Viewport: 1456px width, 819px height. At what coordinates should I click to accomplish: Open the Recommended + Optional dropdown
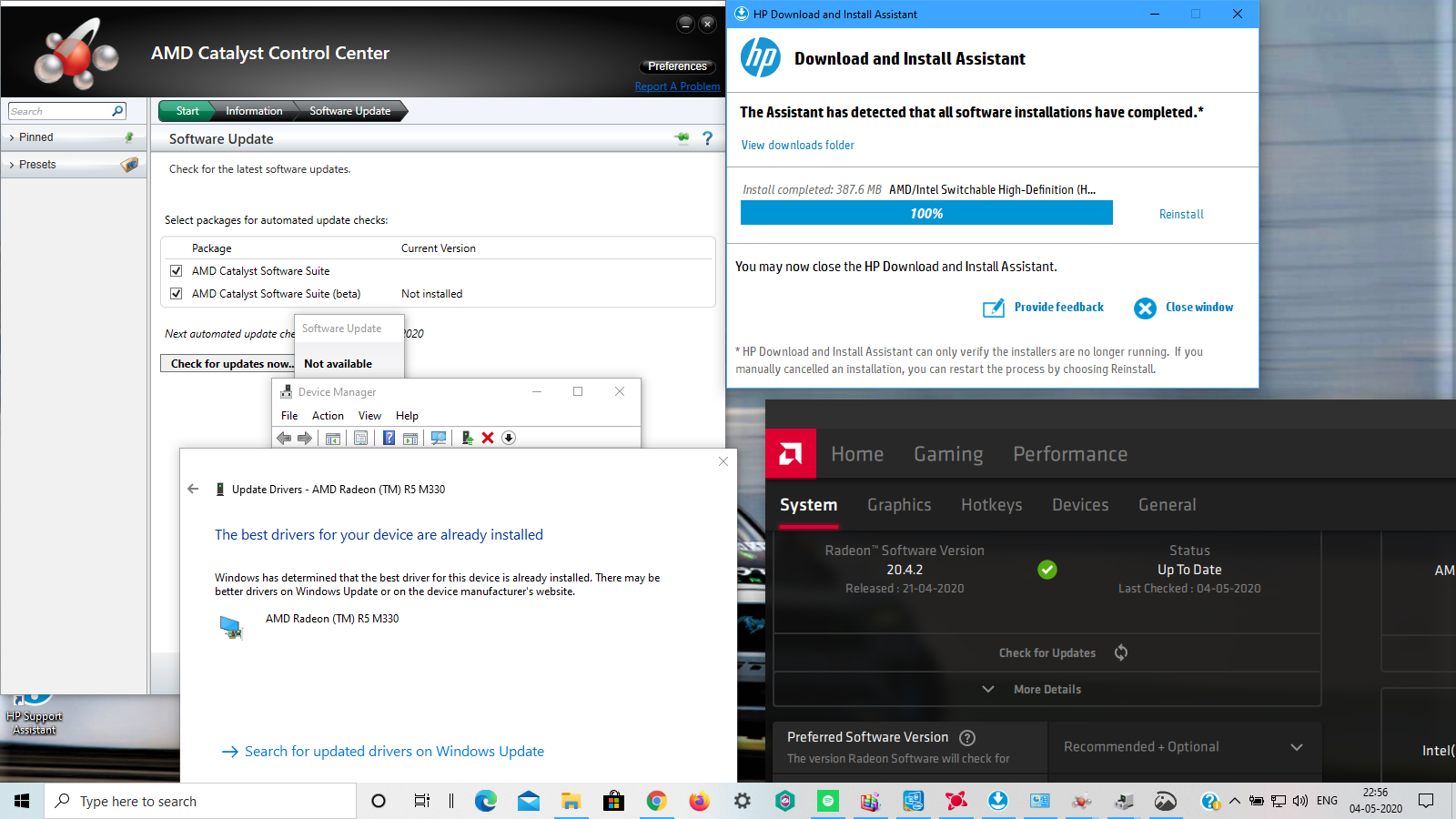click(1183, 747)
